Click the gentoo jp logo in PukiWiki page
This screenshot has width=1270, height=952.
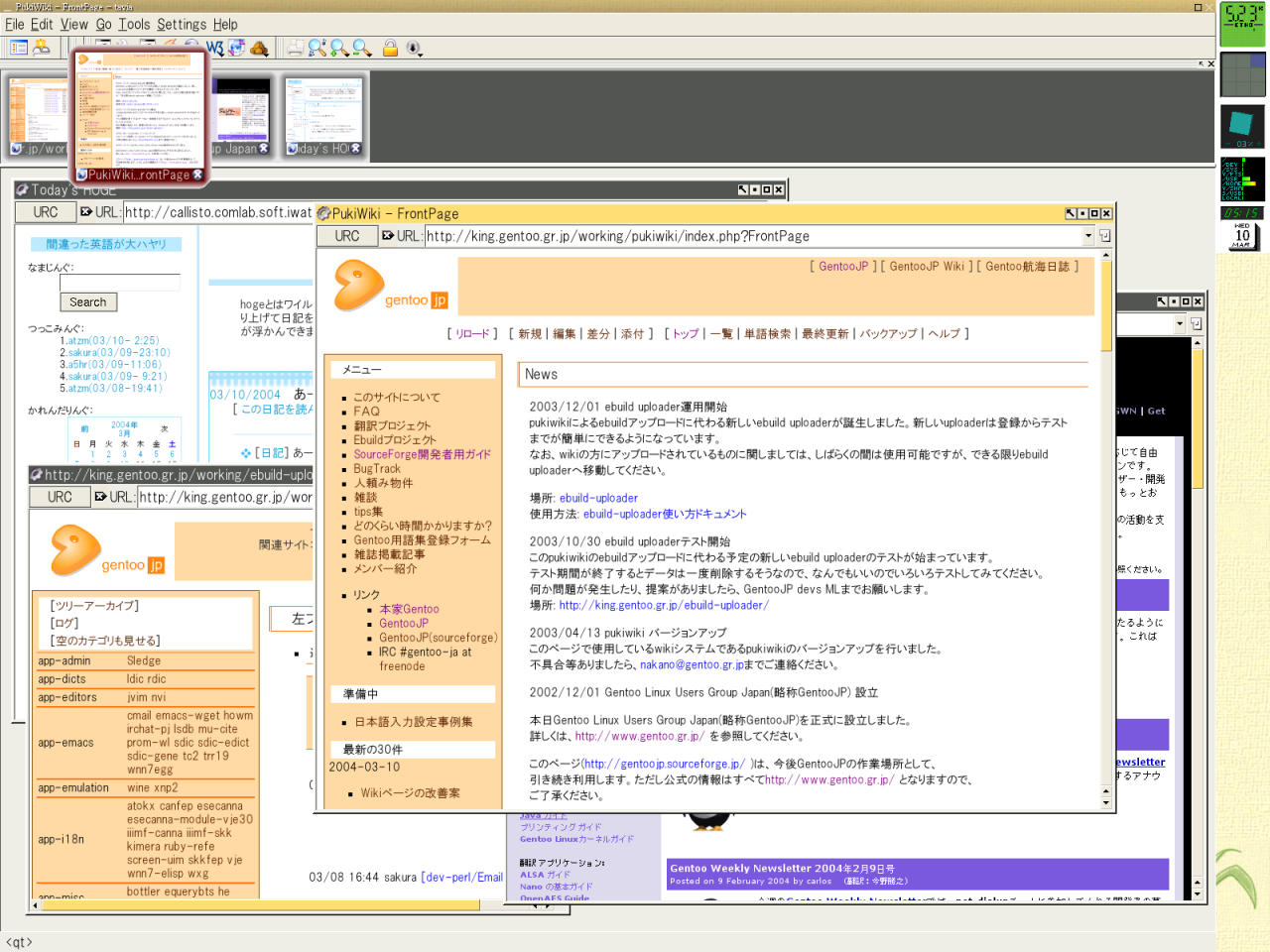point(391,287)
